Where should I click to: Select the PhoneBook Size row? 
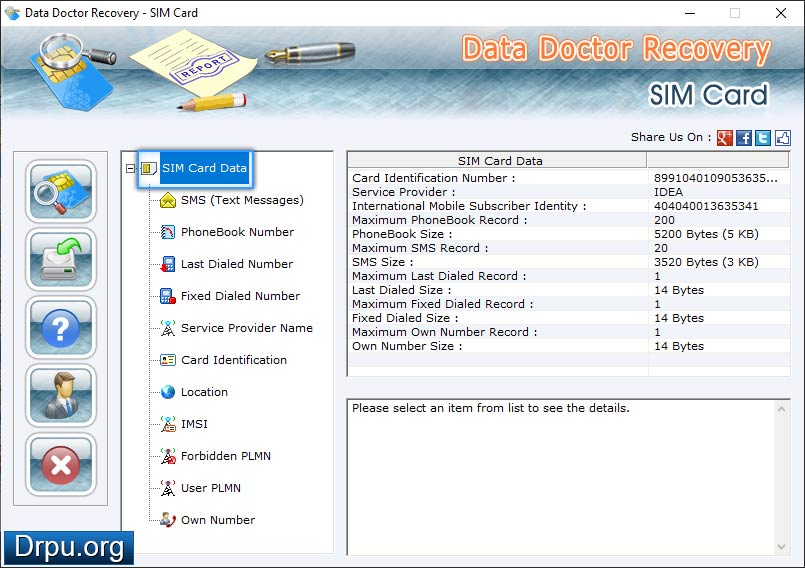click(x=569, y=234)
